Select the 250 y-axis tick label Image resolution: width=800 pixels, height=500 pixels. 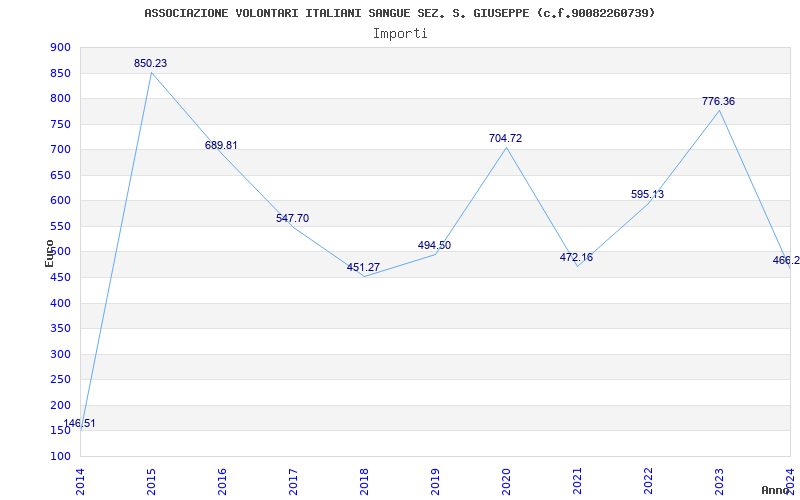pyautogui.click(x=60, y=380)
